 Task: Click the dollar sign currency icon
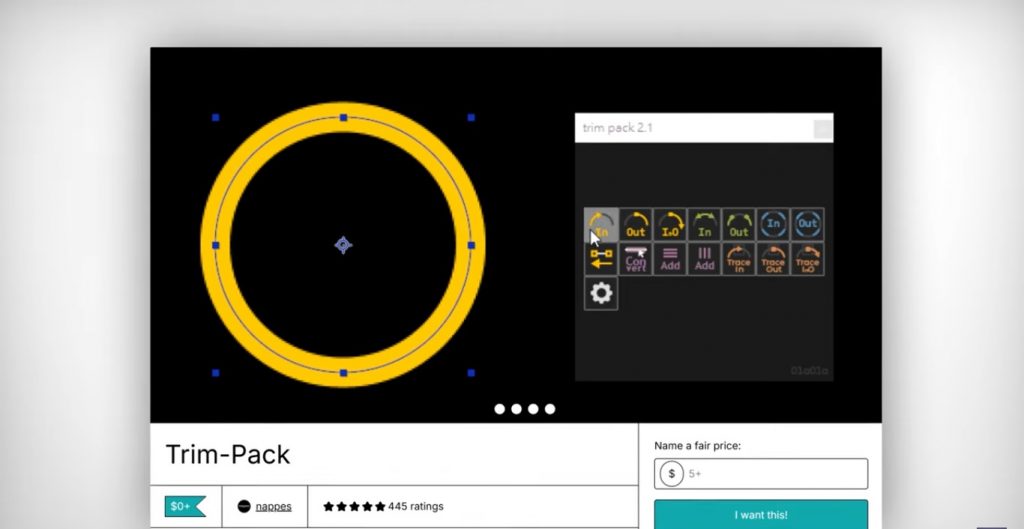click(671, 473)
